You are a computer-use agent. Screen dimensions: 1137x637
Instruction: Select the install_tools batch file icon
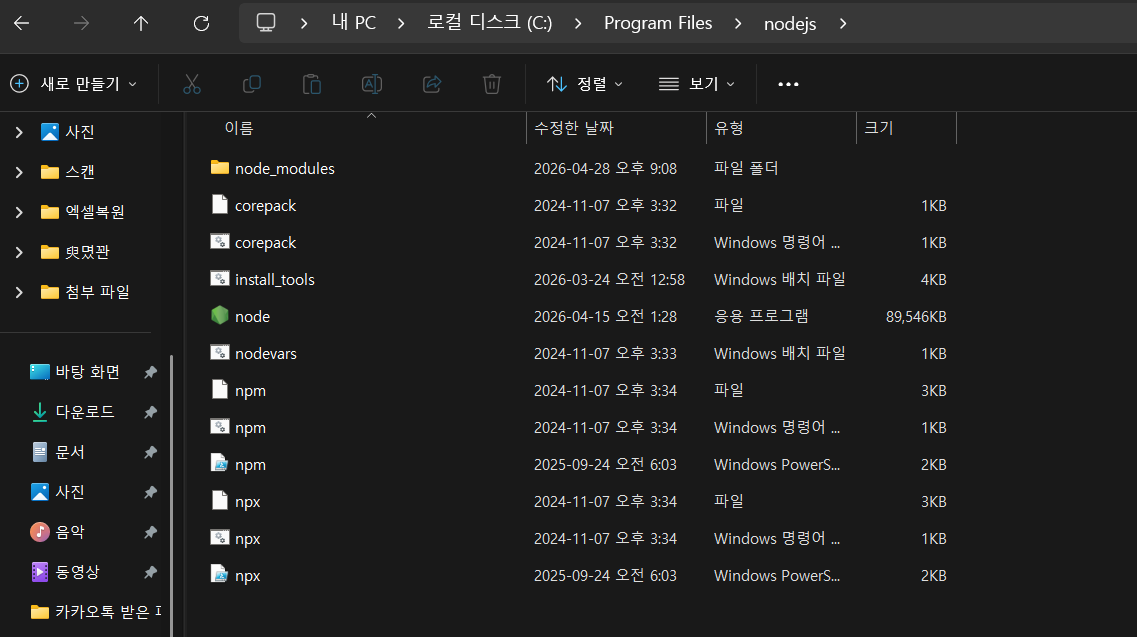point(220,279)
